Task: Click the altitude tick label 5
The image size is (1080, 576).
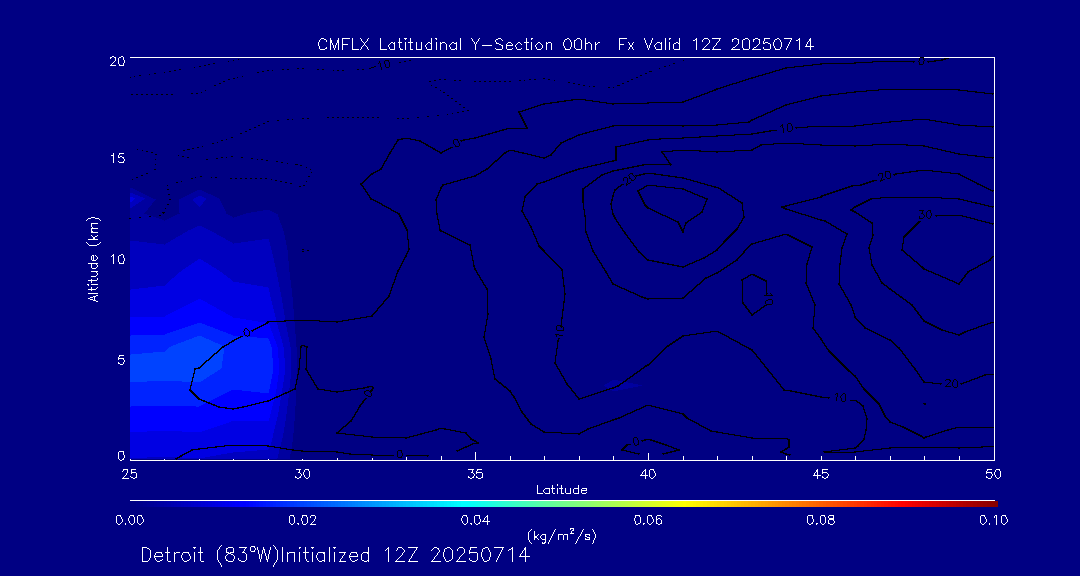Action: coord(121,358)
